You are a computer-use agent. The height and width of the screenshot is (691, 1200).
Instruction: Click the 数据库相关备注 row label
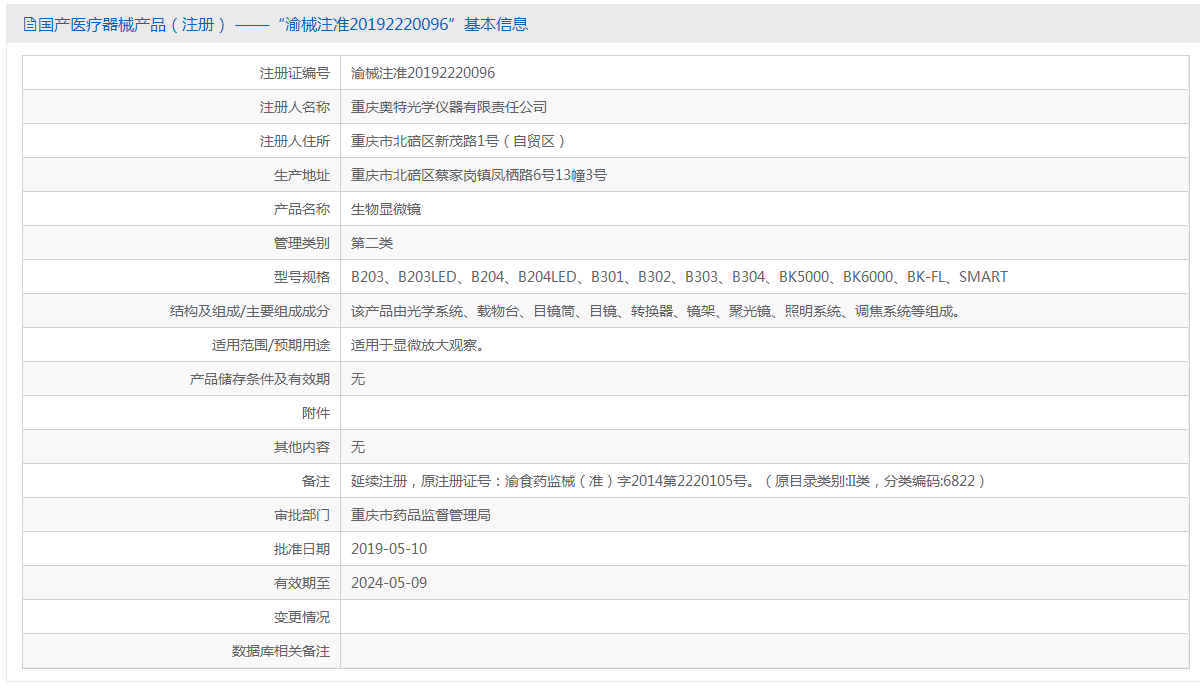(x=281, y=651)
